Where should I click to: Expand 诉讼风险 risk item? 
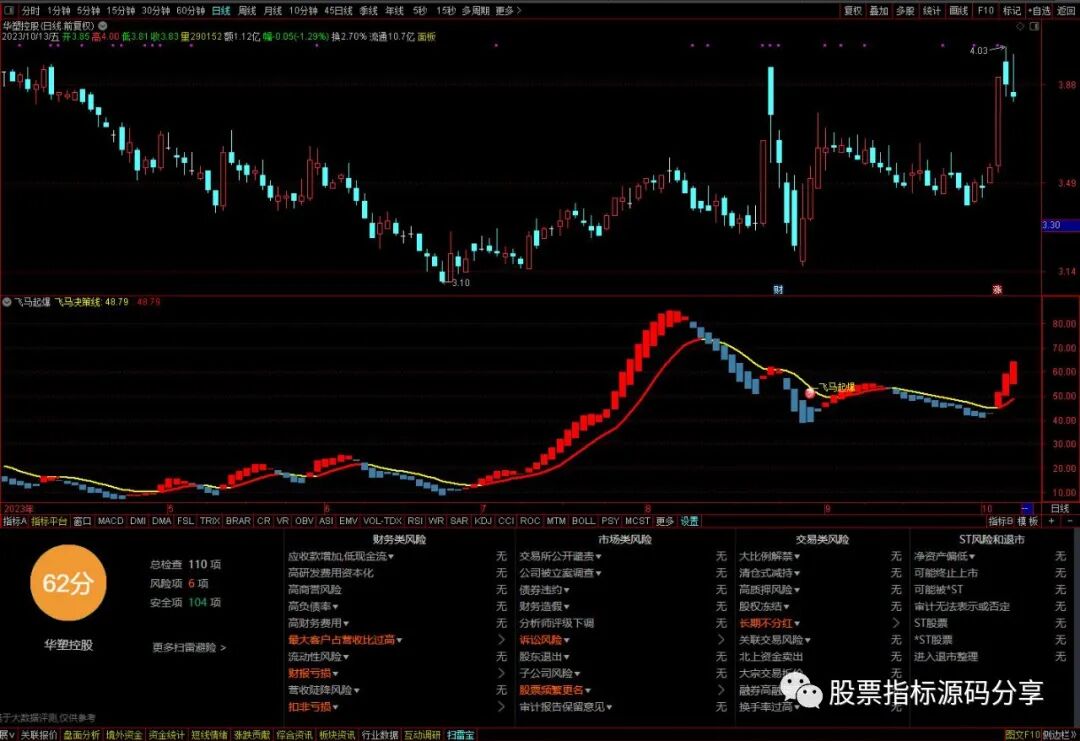point(545,640)
